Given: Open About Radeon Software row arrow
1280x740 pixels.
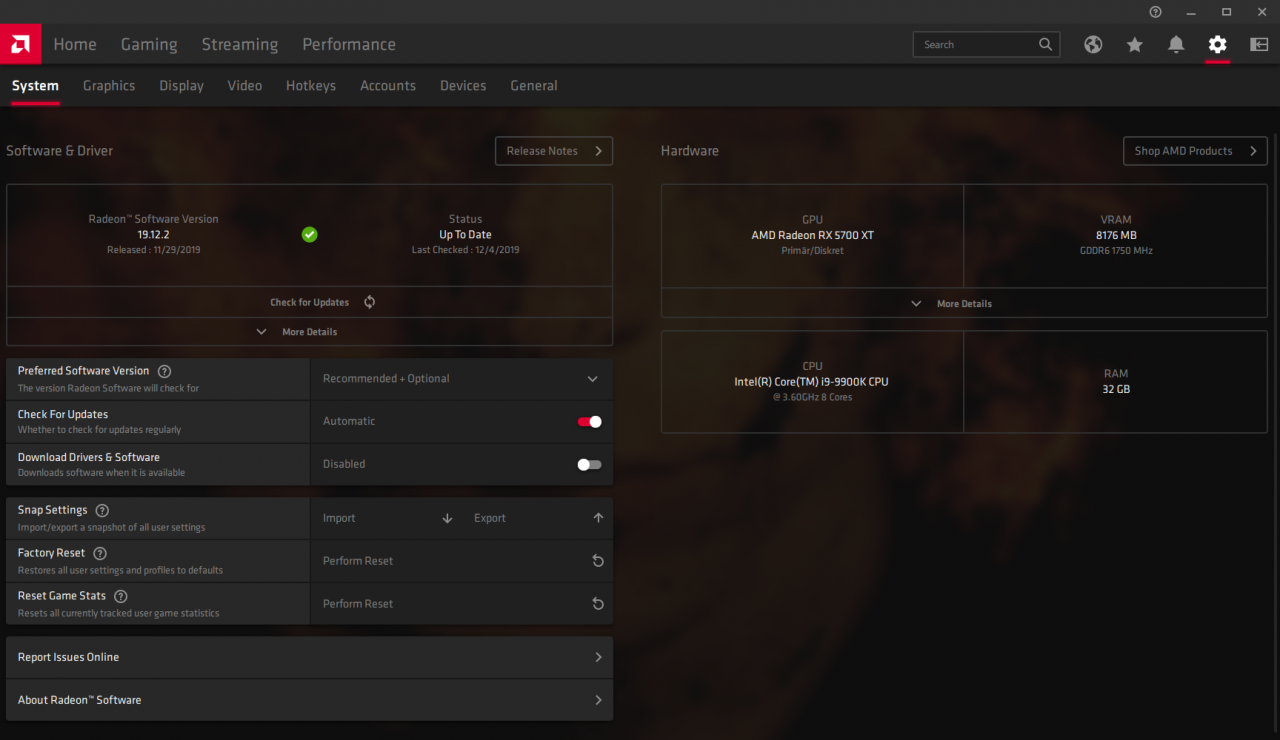Looking at the screenshot, I should pyautogui.click(x=598, y=700).
